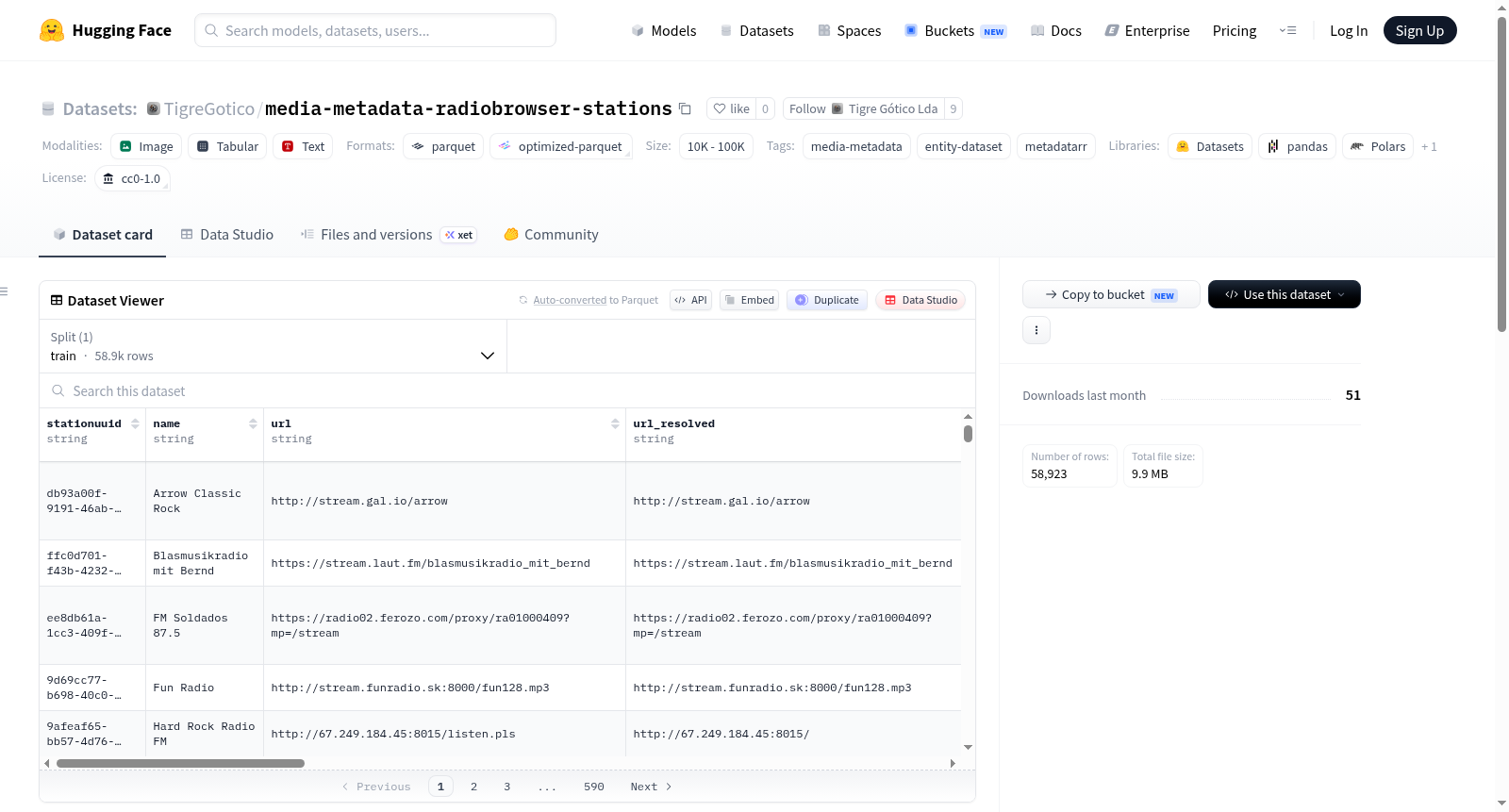The image size is (1509, 812).
Task: Click the Image modality tag
Action: [x=146, y=146]
